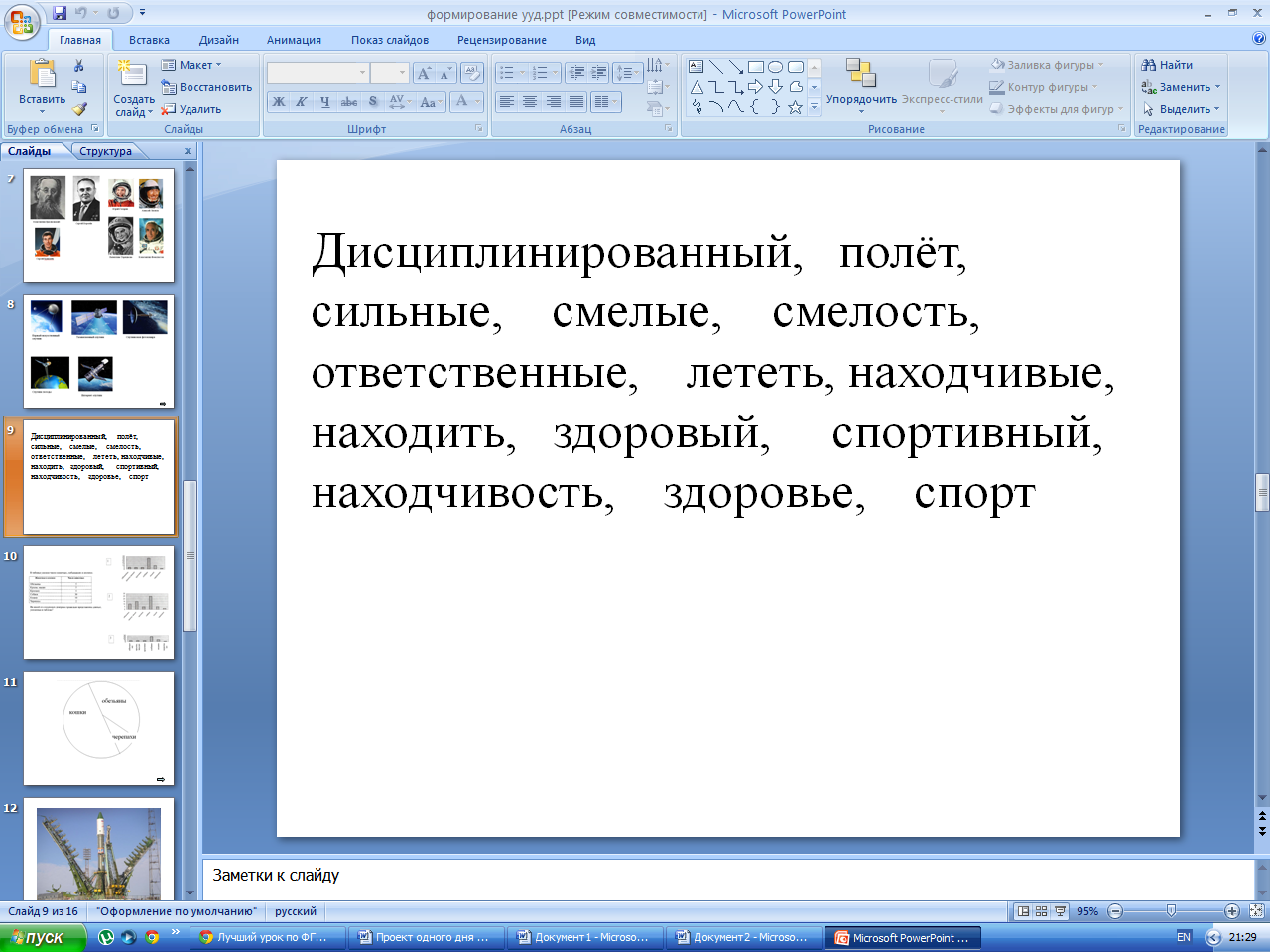Center the text alignment
The height and width of the screenshot is (952, 1270).
point(530,101)
